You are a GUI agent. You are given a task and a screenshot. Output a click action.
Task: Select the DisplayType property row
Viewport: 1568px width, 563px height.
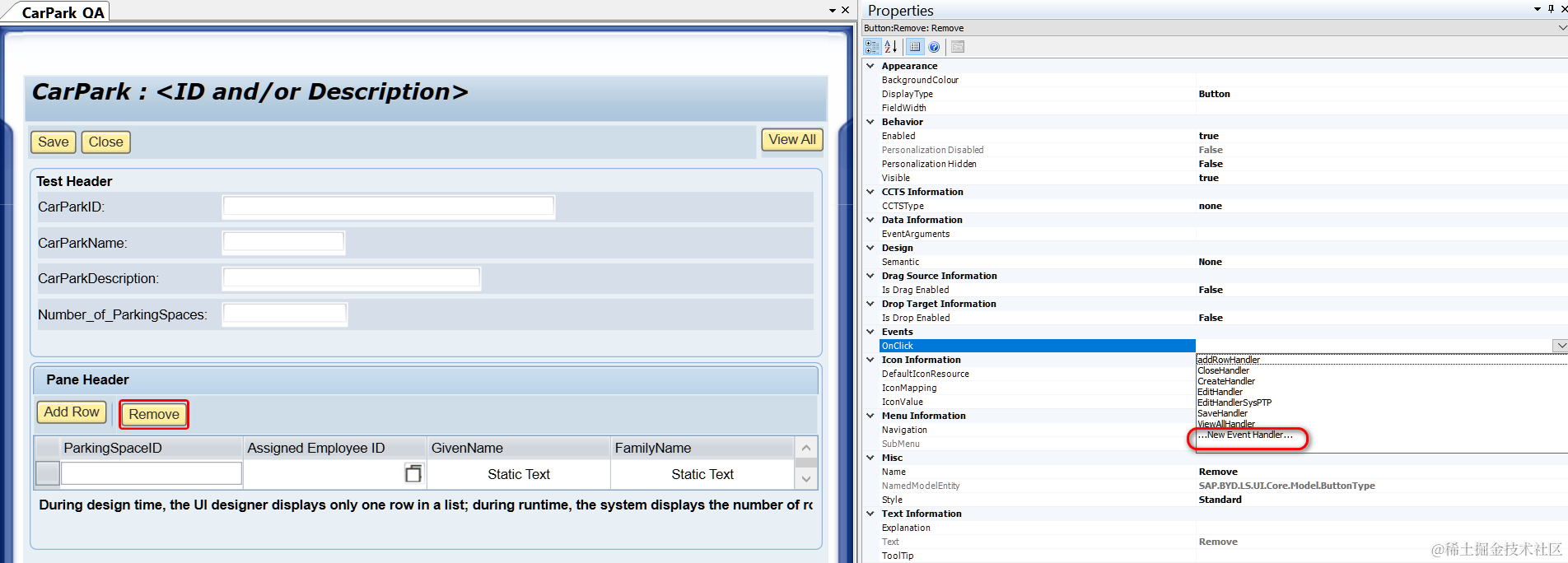pos(1223,94)
